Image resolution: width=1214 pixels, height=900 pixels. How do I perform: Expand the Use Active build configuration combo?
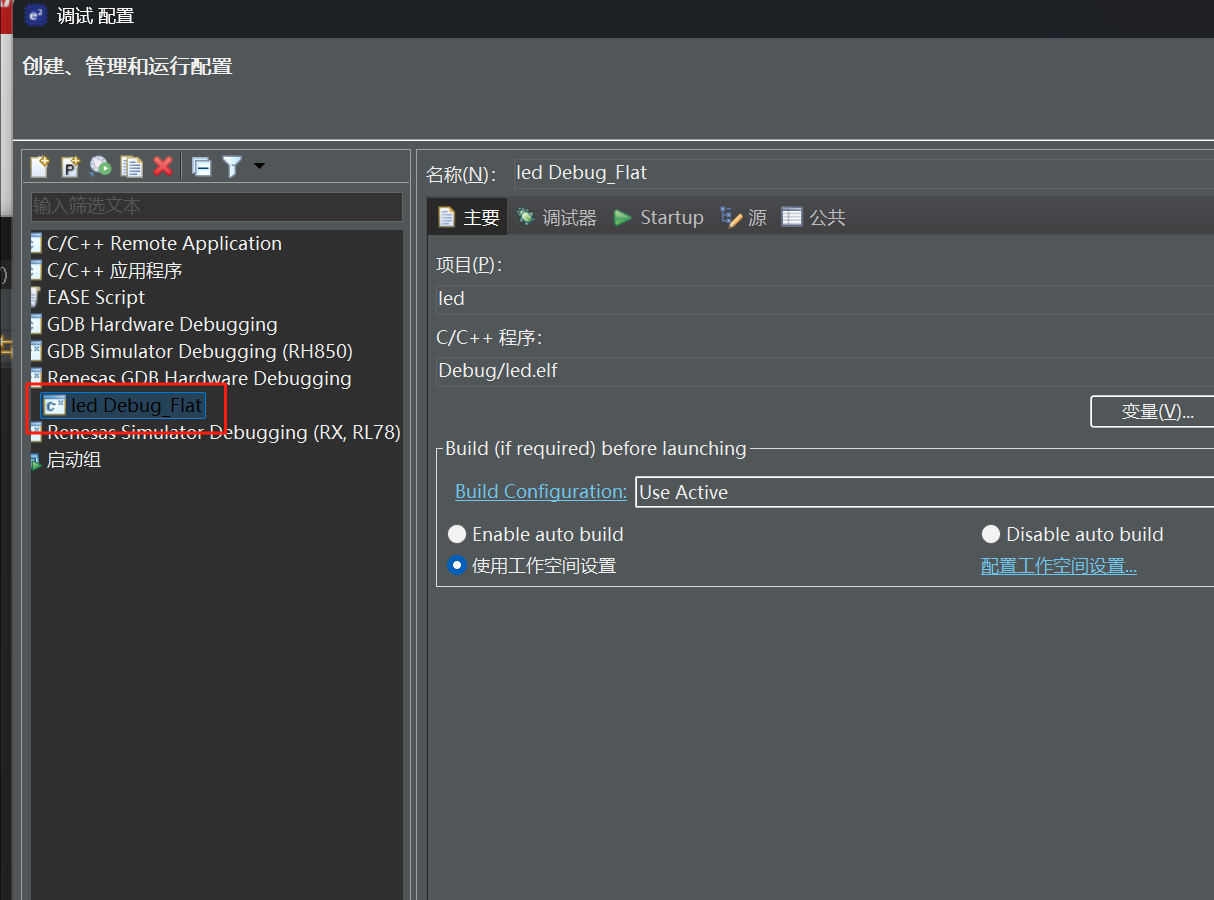tap(925, 492)
